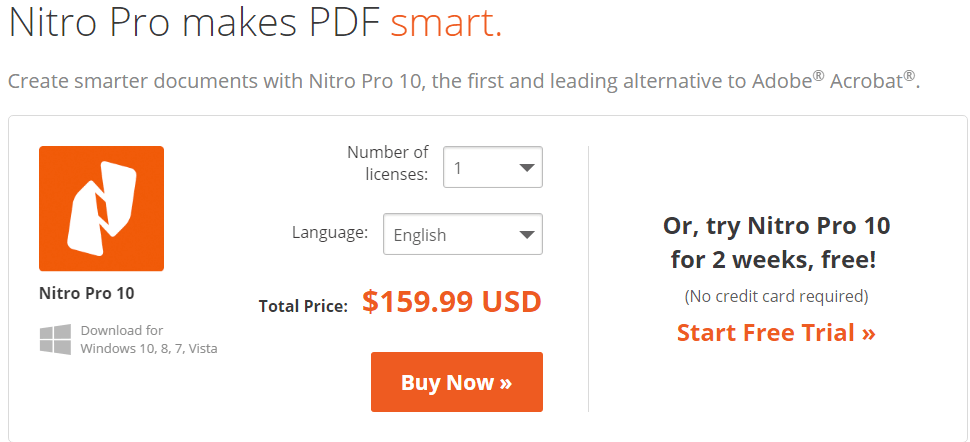Click the Language field label
This screenshot has width=970, height=442.
(x=330, y=233)
